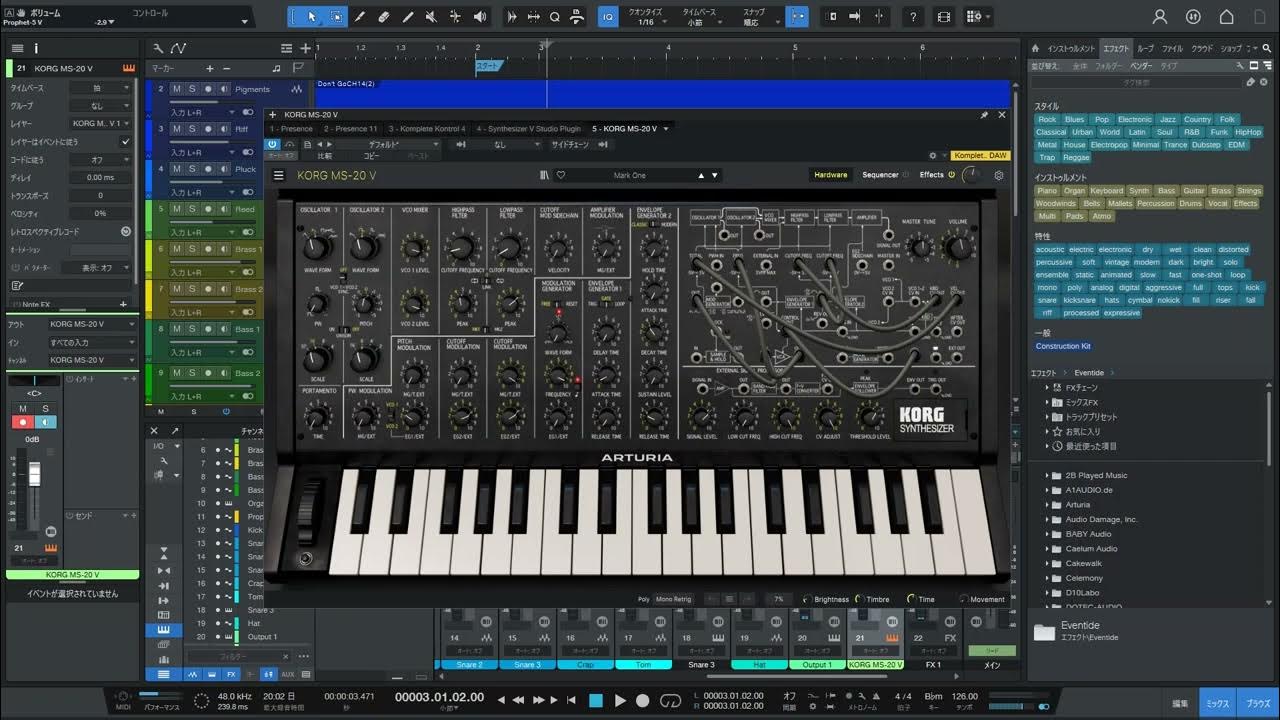Switch to plugin tab 1 - Presence

[291, 129]
